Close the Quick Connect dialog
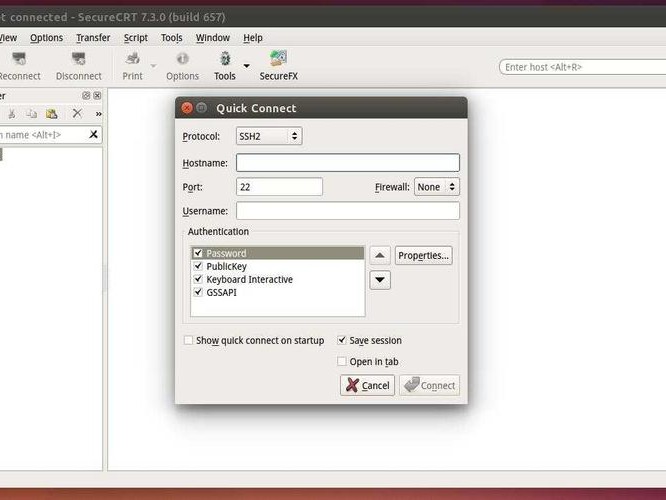The width and height of the screenshot is (666, 500). [186, 108]
